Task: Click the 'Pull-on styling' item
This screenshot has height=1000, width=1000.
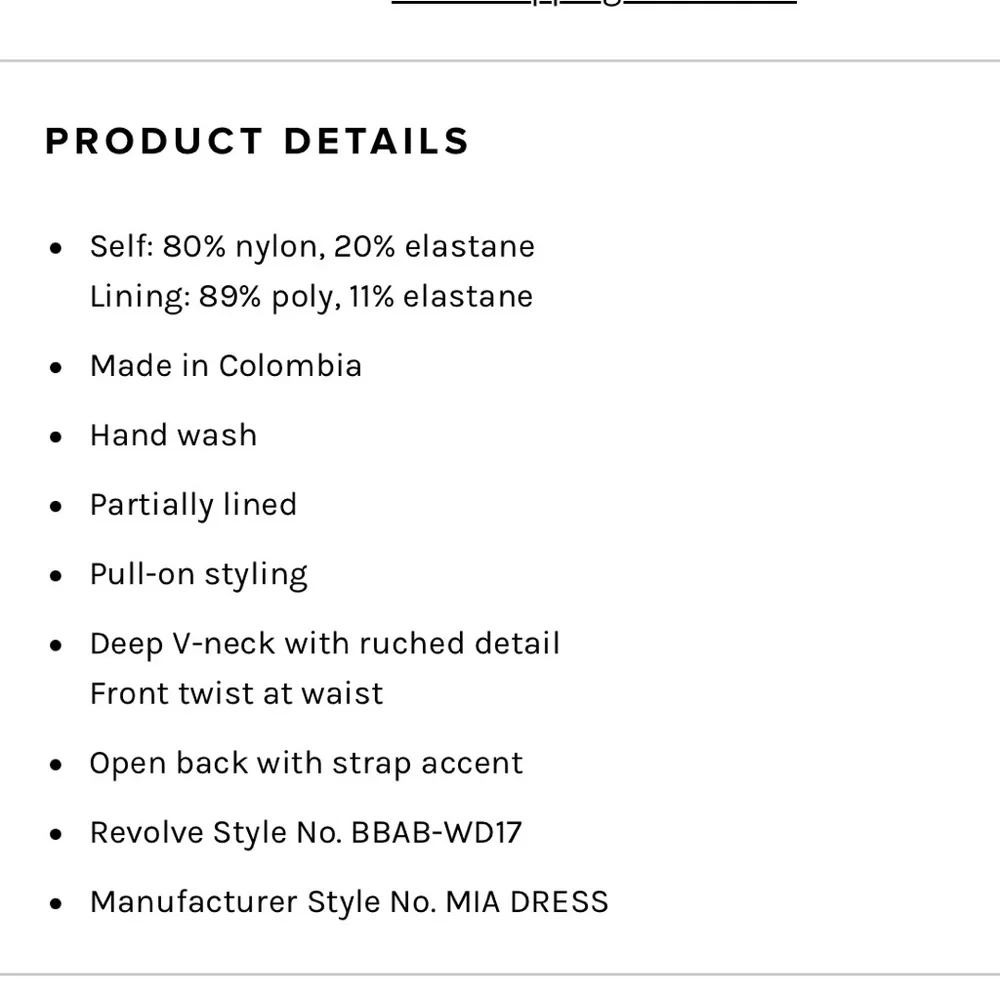Action: tap(199, 575)
